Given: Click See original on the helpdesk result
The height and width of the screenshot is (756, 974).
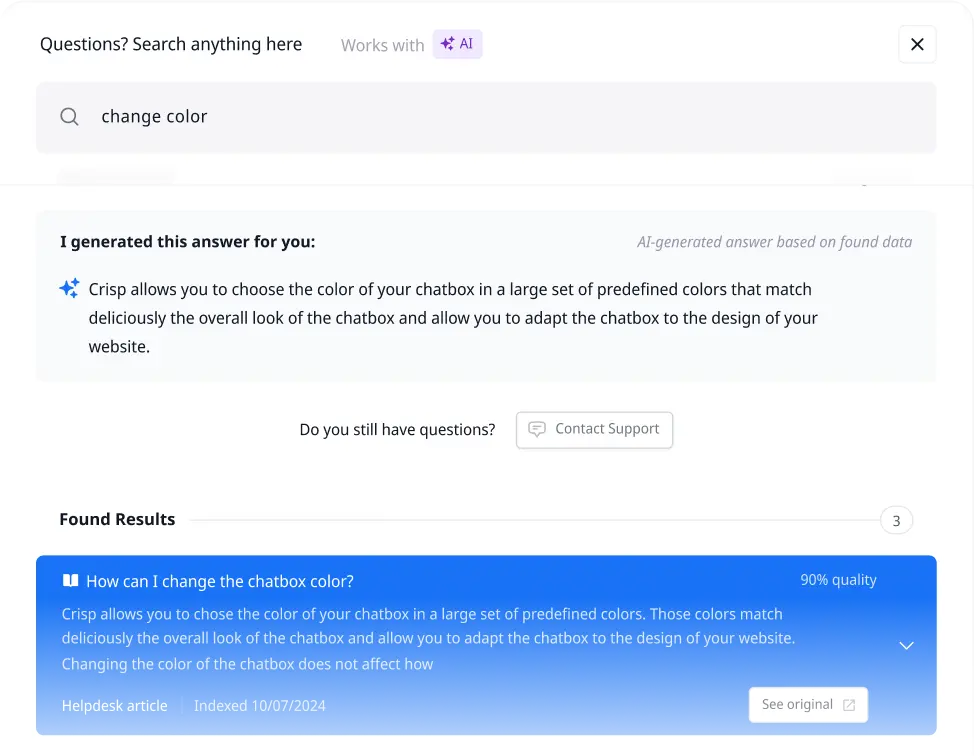Looking at the screenshot, I should coord(808,704).
